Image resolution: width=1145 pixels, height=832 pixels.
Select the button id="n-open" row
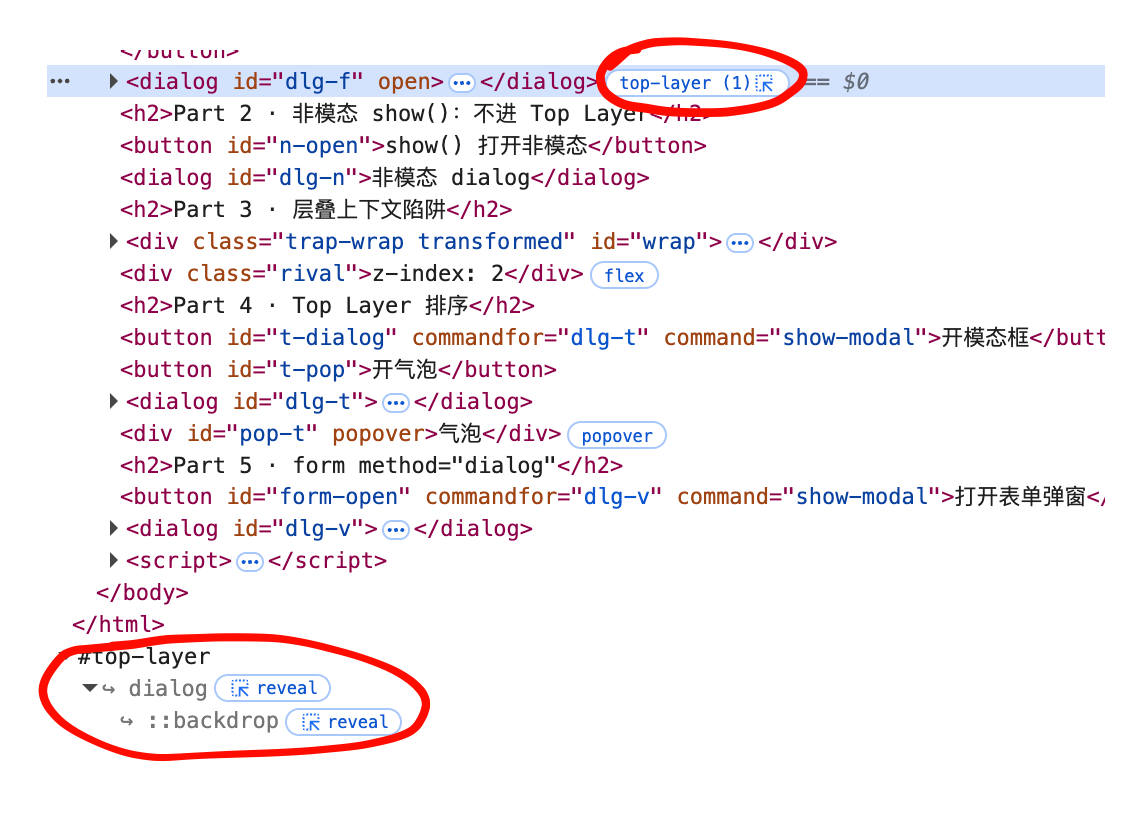(x=413, y=145)
